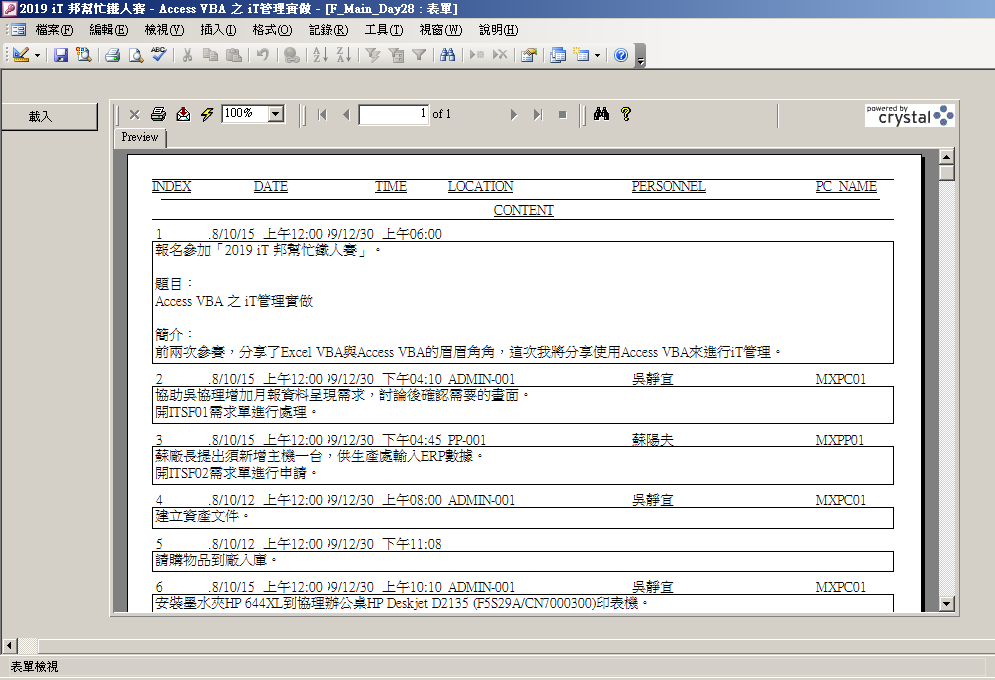
Task: Click the undo arrow icon
Action: point(263,55)
